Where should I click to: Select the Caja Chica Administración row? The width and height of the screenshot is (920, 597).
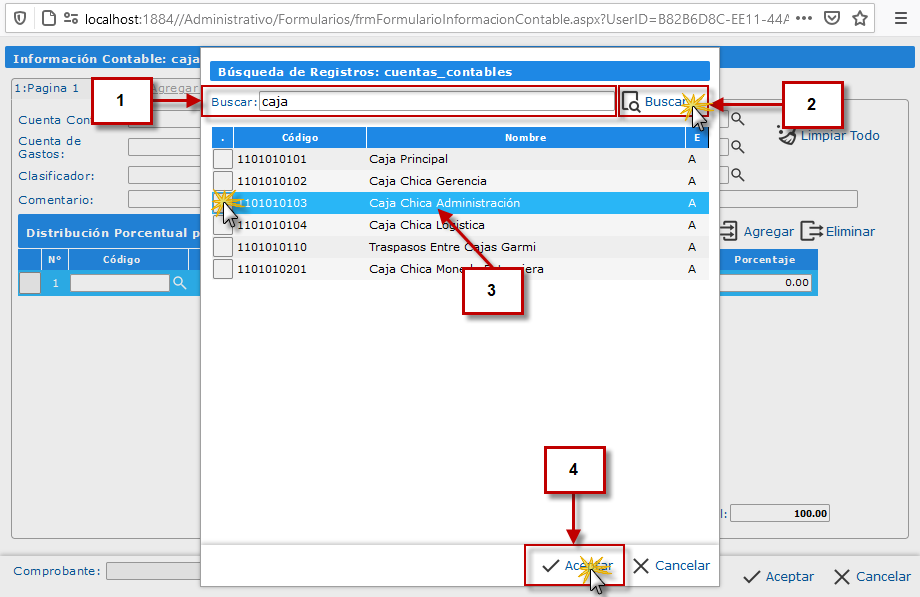pyautogui.click(x=460, y=203)
